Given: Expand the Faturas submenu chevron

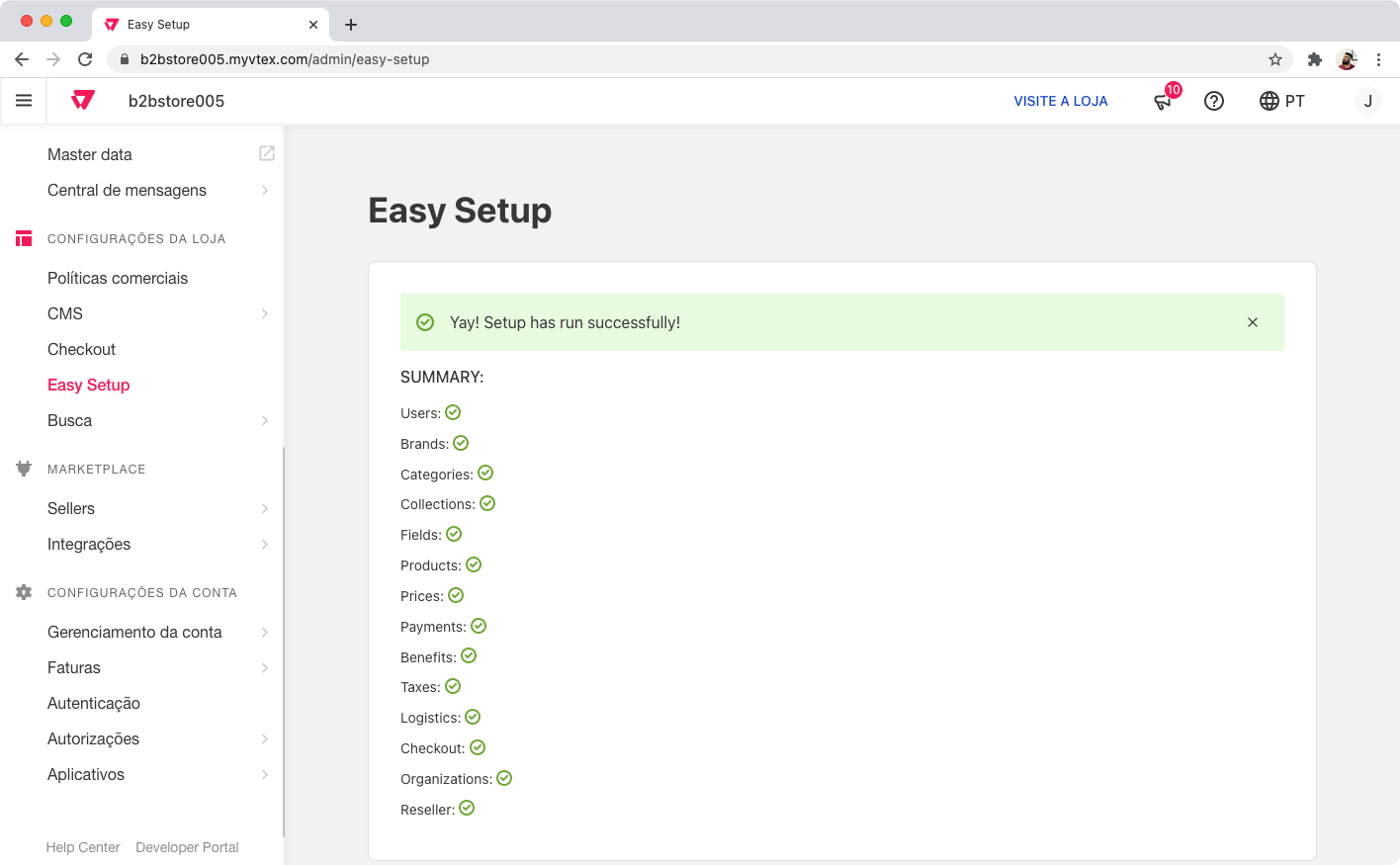Looking at the screenshot, I should (265, 667).
